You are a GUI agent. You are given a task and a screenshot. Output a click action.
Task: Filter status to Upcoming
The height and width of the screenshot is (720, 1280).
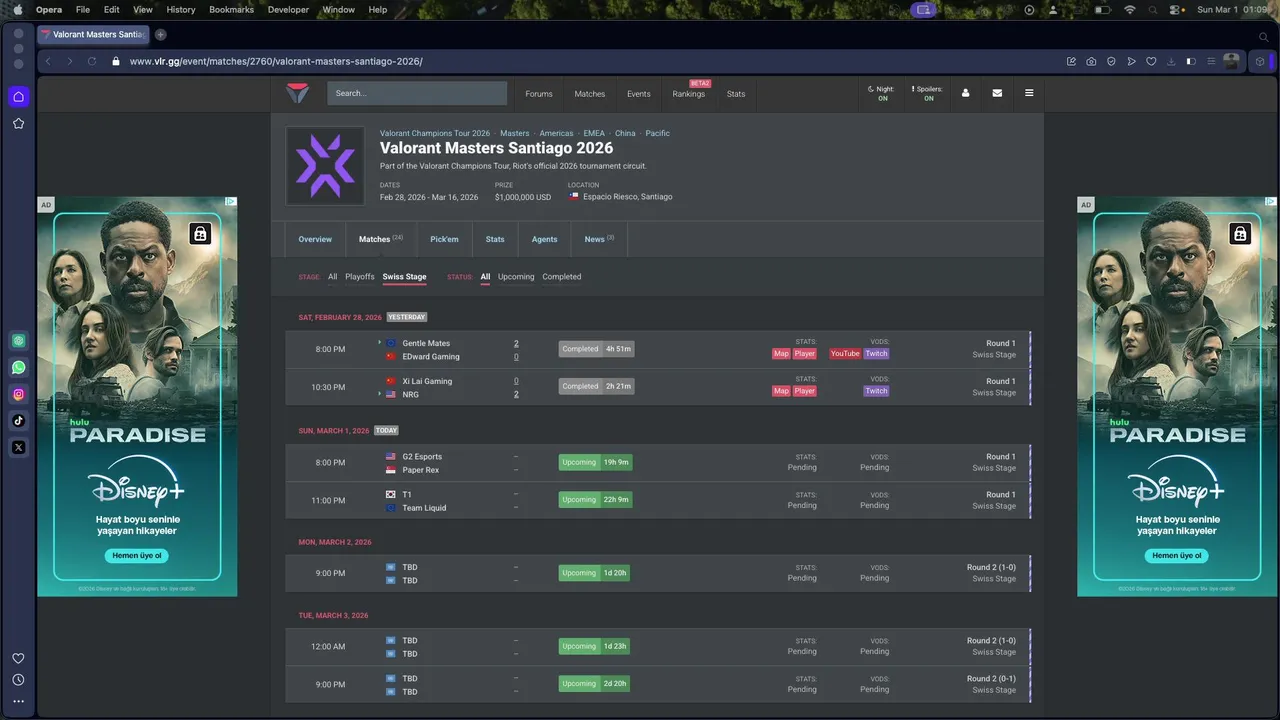[x=516, y=277]
